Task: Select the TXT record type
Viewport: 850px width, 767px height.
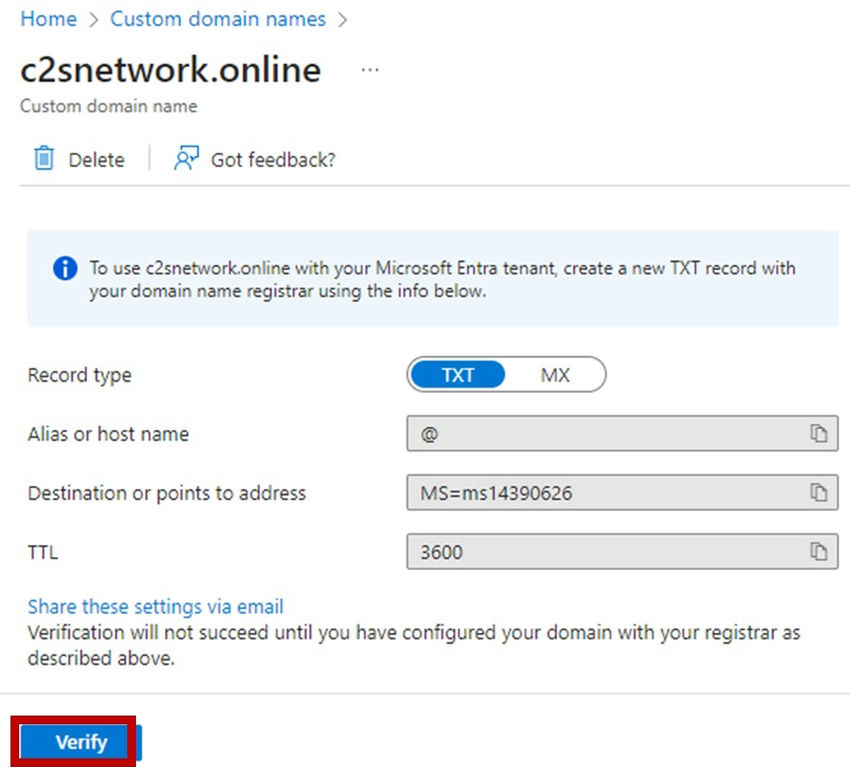Action: click(457, 376)
